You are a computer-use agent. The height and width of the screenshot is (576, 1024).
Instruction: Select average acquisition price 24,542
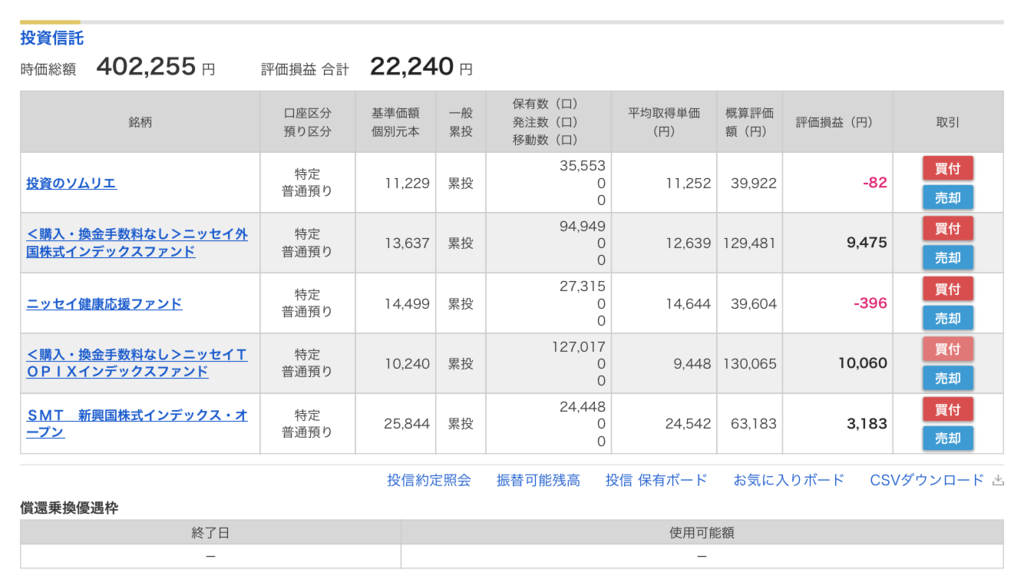tap(688, 424)
